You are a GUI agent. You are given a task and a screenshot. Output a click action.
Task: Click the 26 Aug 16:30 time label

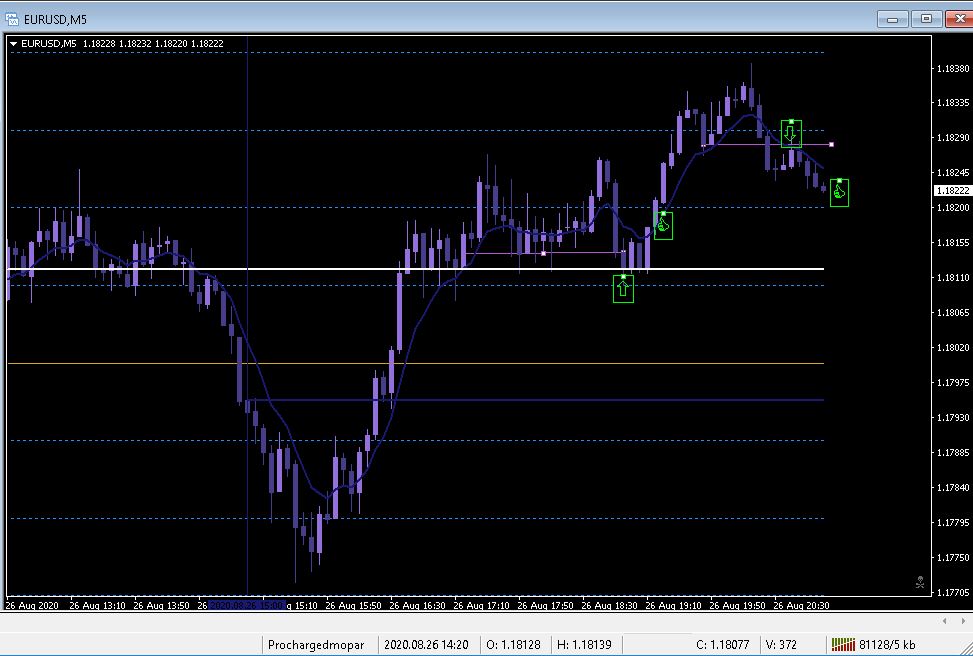(x=417, y=604)
